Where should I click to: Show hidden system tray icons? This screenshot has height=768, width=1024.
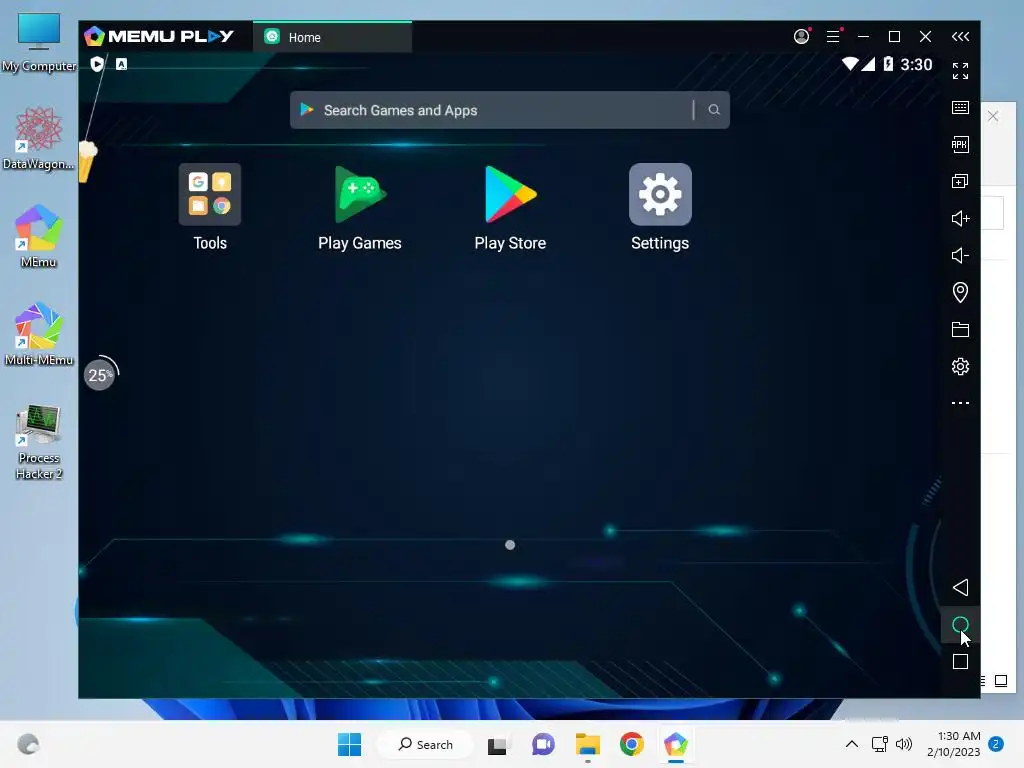852,744
